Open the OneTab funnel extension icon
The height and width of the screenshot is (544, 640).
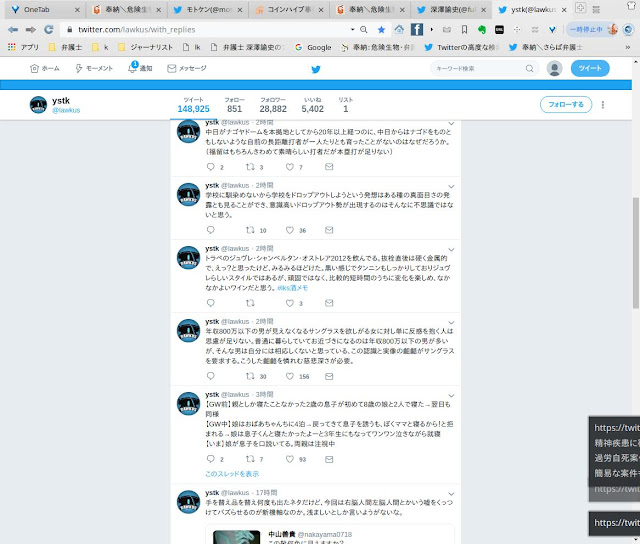(x=552, y=29)
